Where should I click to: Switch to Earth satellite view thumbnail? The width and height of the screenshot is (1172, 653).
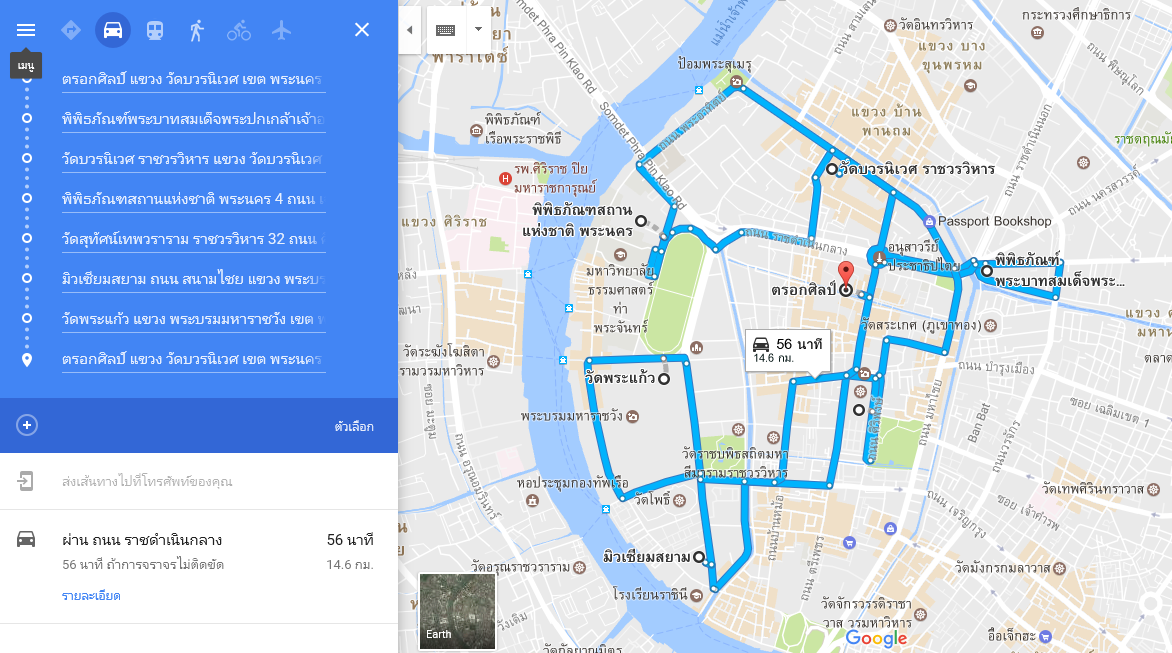click(457, 610)
